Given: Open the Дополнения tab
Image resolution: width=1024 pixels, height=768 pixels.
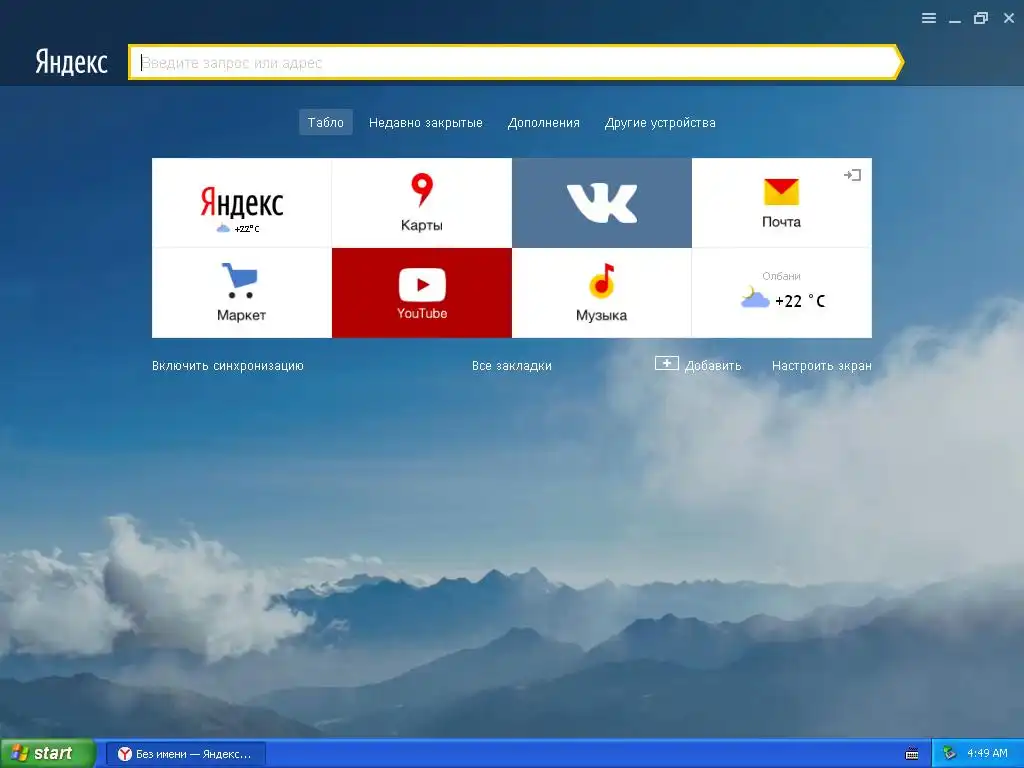Looking at the screenshot, I should (544, 122).
